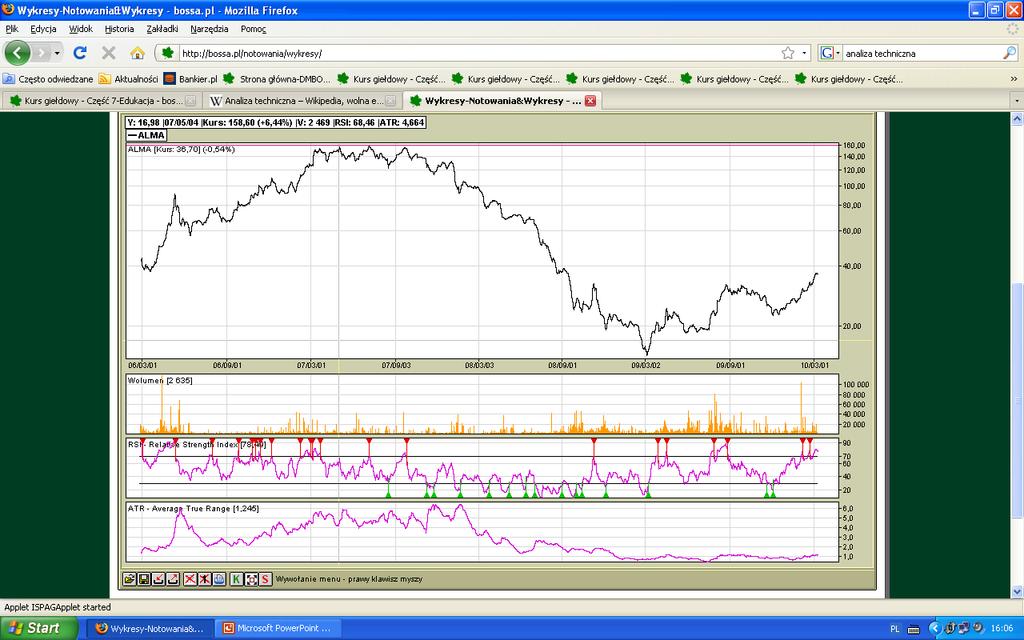This screenshot has height=640, width=1024.
Task: Click the scrollbar up arrow
Action: (x=1016, y=118)
